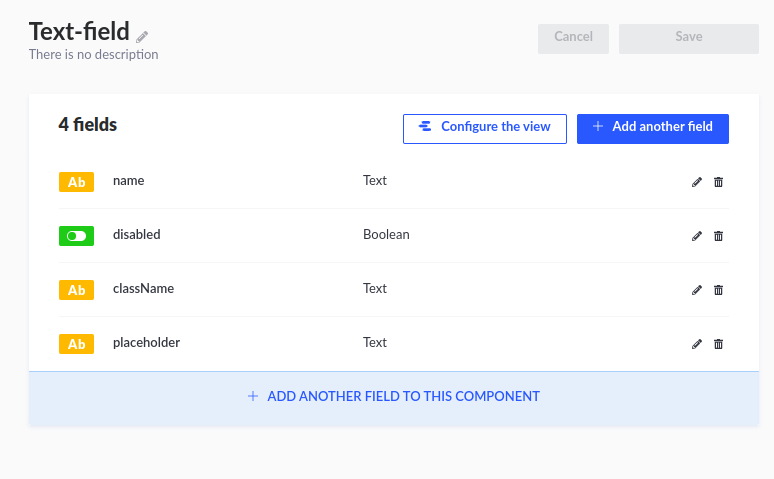Edit the disabled Boolean field
Screen dimensions: 774x479
tap(697, 236)
